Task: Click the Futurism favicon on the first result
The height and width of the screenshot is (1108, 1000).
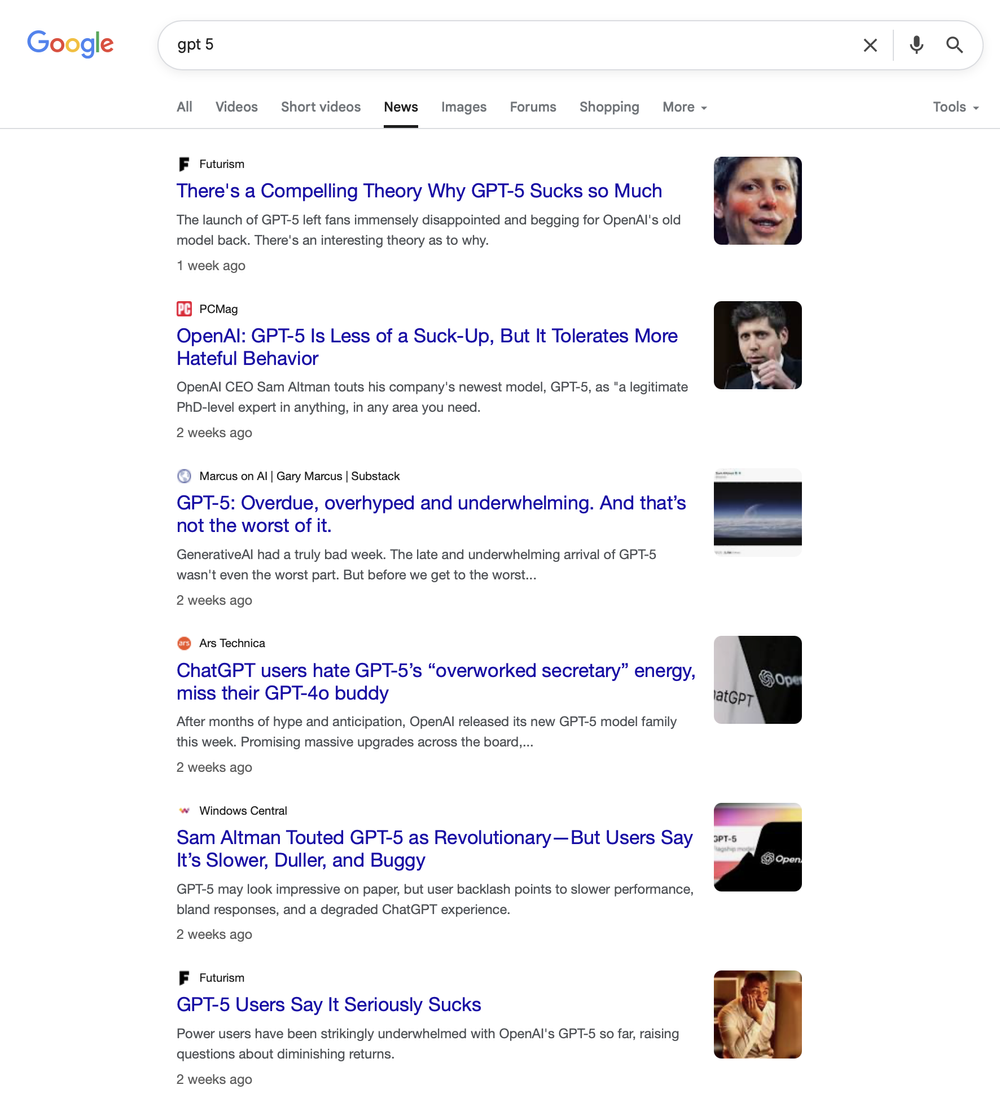Action: click(x=184, y=164)
